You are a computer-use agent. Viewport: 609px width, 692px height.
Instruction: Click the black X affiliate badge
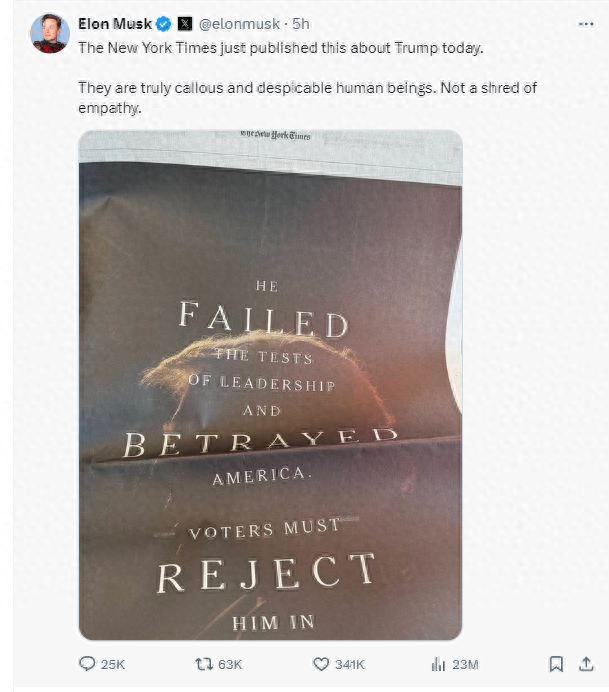pyautogui.click(x=185, y=23)
